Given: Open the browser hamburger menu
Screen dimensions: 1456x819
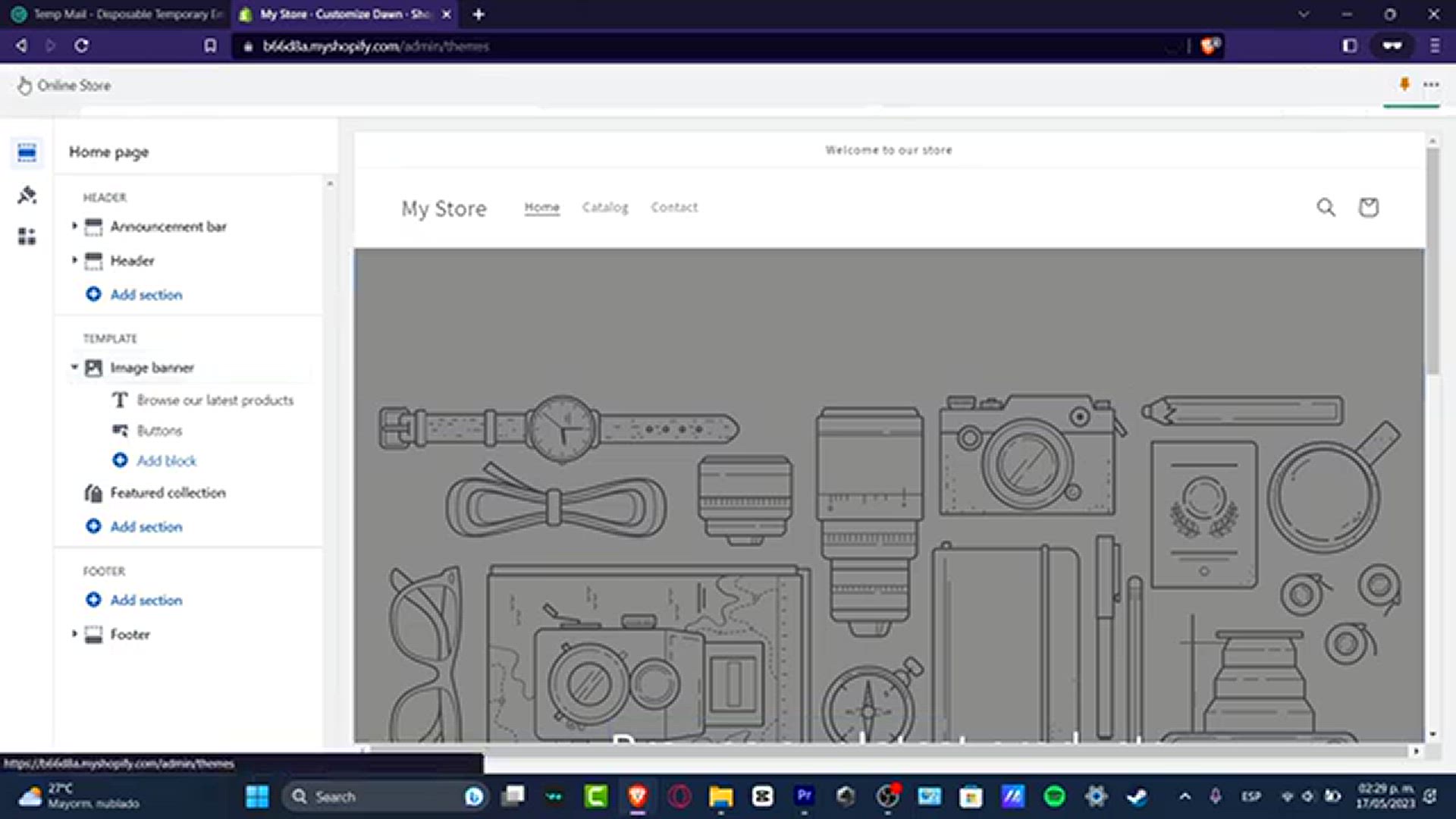Looking at the screenshot, I should tap(1434, 45).
